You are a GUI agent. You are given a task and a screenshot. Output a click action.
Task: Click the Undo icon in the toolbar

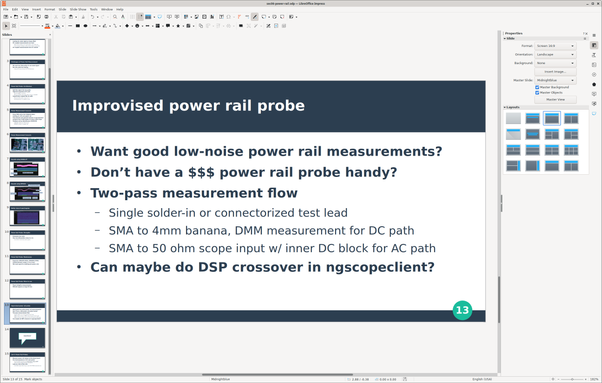(x=92, y=17)
